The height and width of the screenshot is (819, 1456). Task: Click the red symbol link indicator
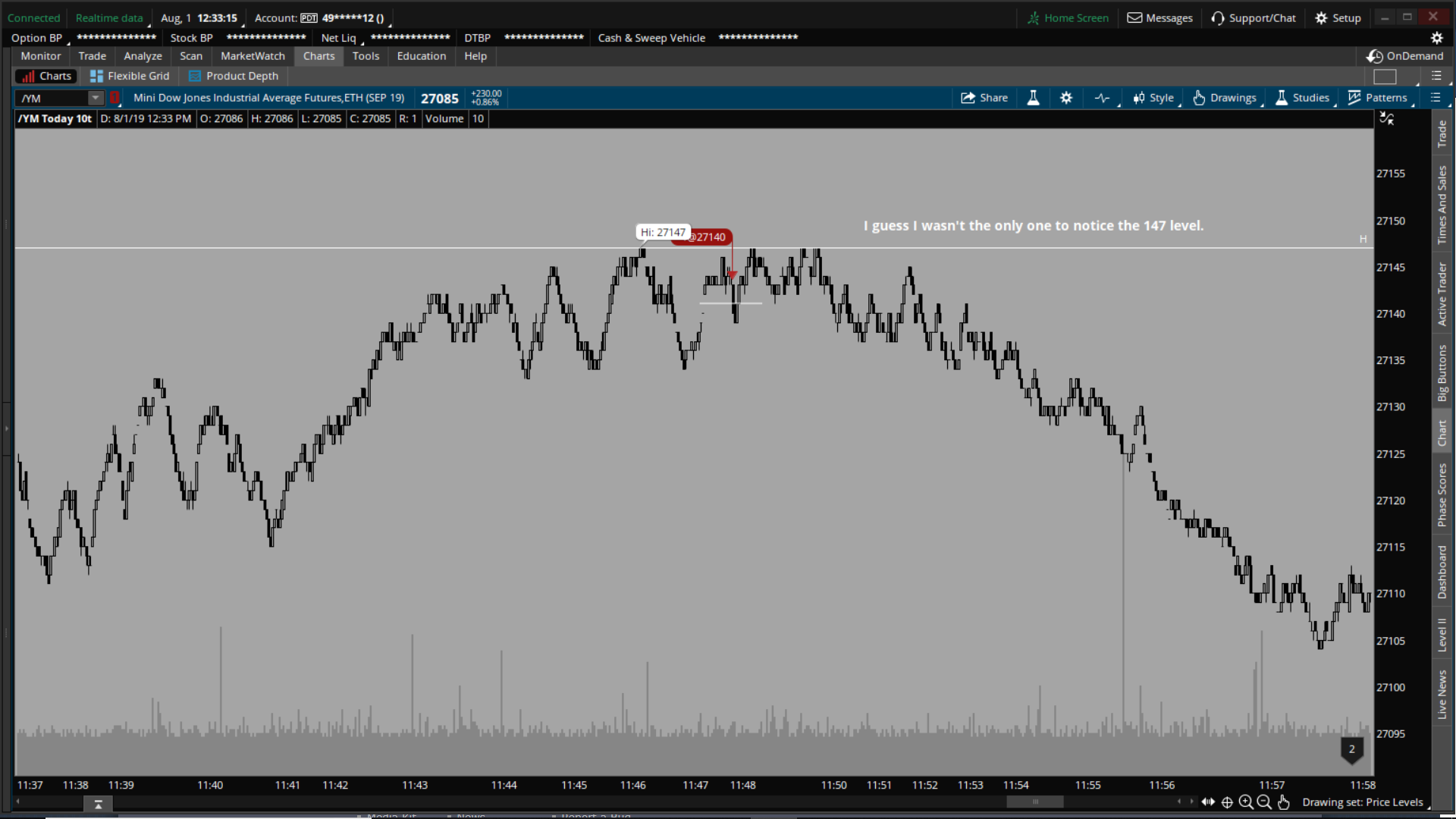(115, 98)
